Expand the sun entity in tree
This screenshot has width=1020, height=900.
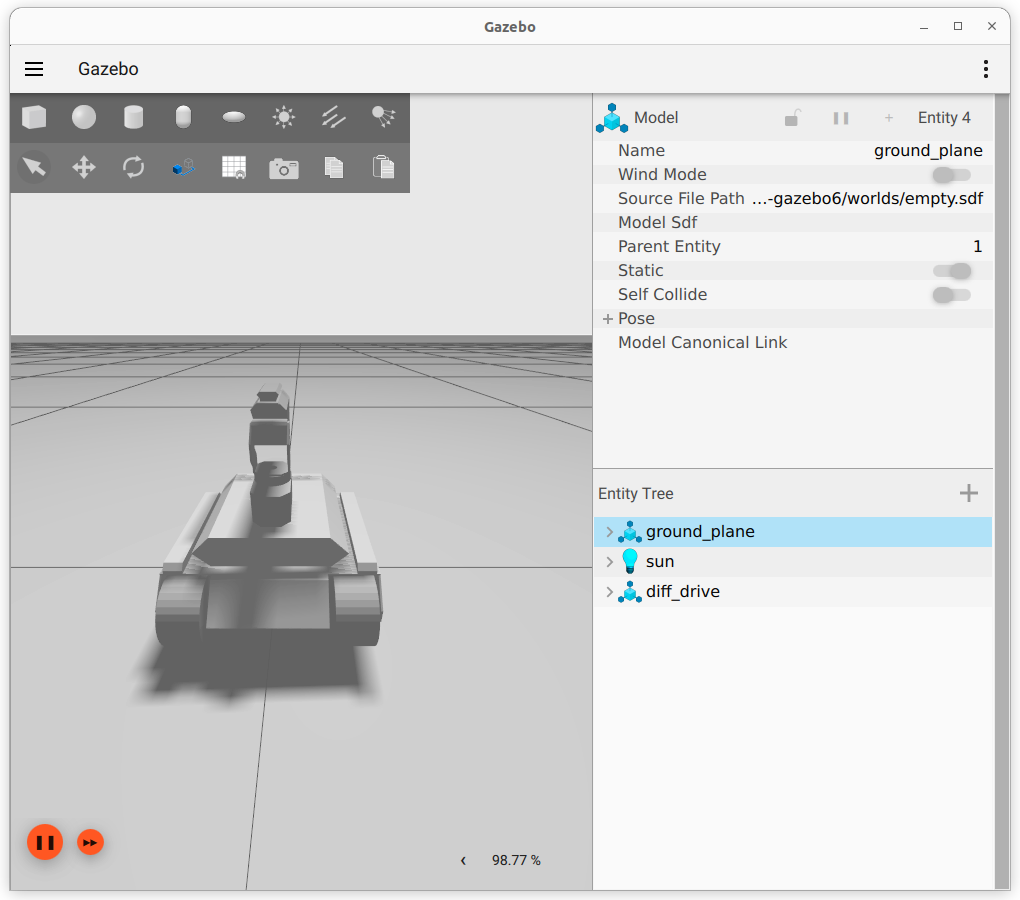[x=609, y=562]
